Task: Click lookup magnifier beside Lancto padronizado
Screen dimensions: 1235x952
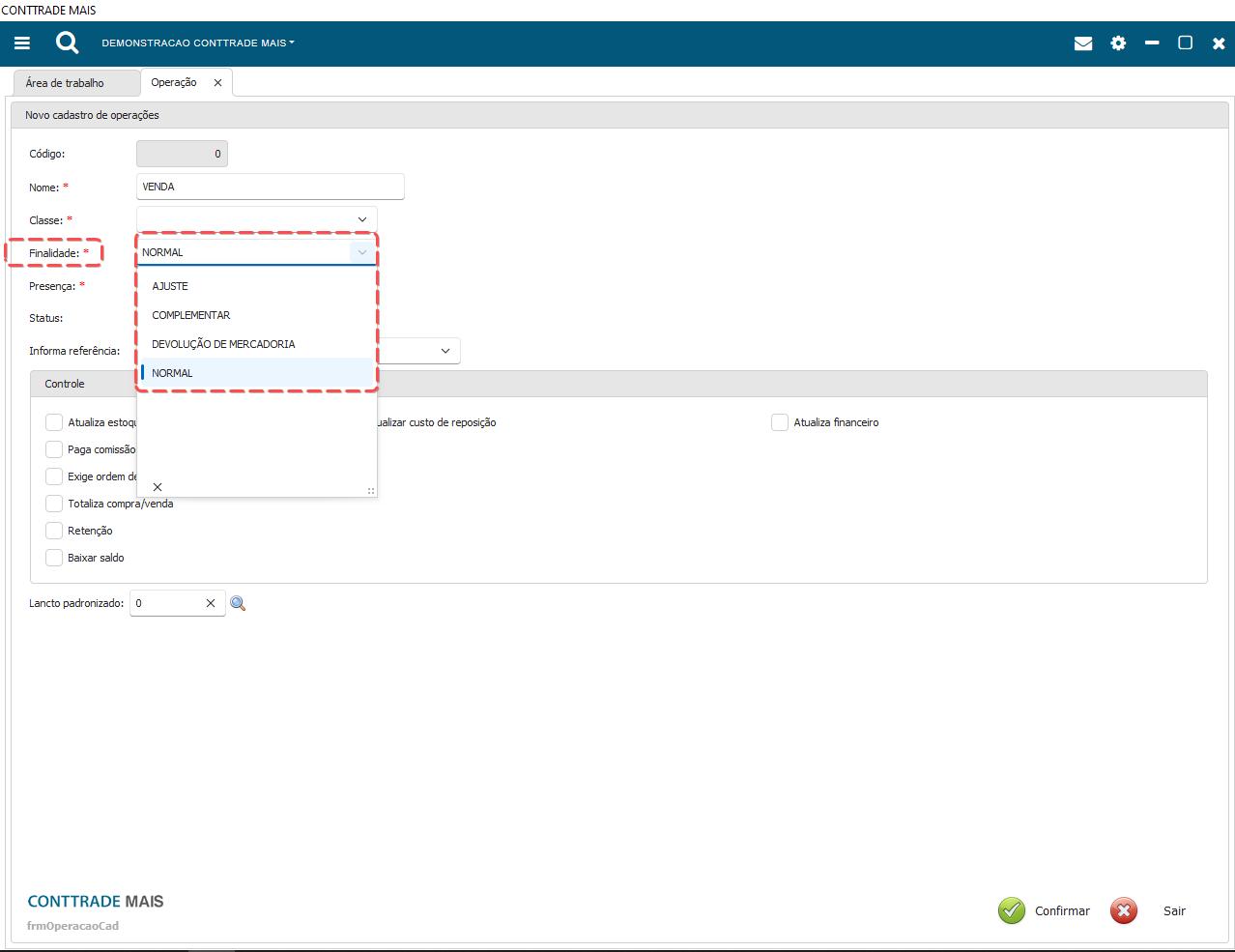Action: [x=238, y=603]
